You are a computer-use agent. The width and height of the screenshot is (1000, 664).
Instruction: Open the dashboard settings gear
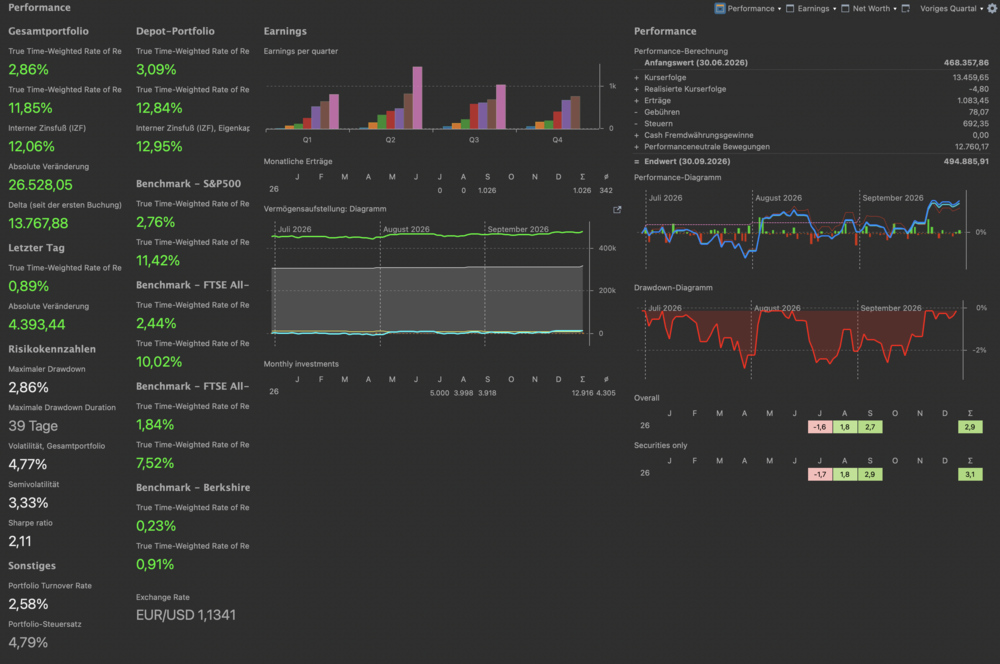click(x=992, y=8)
